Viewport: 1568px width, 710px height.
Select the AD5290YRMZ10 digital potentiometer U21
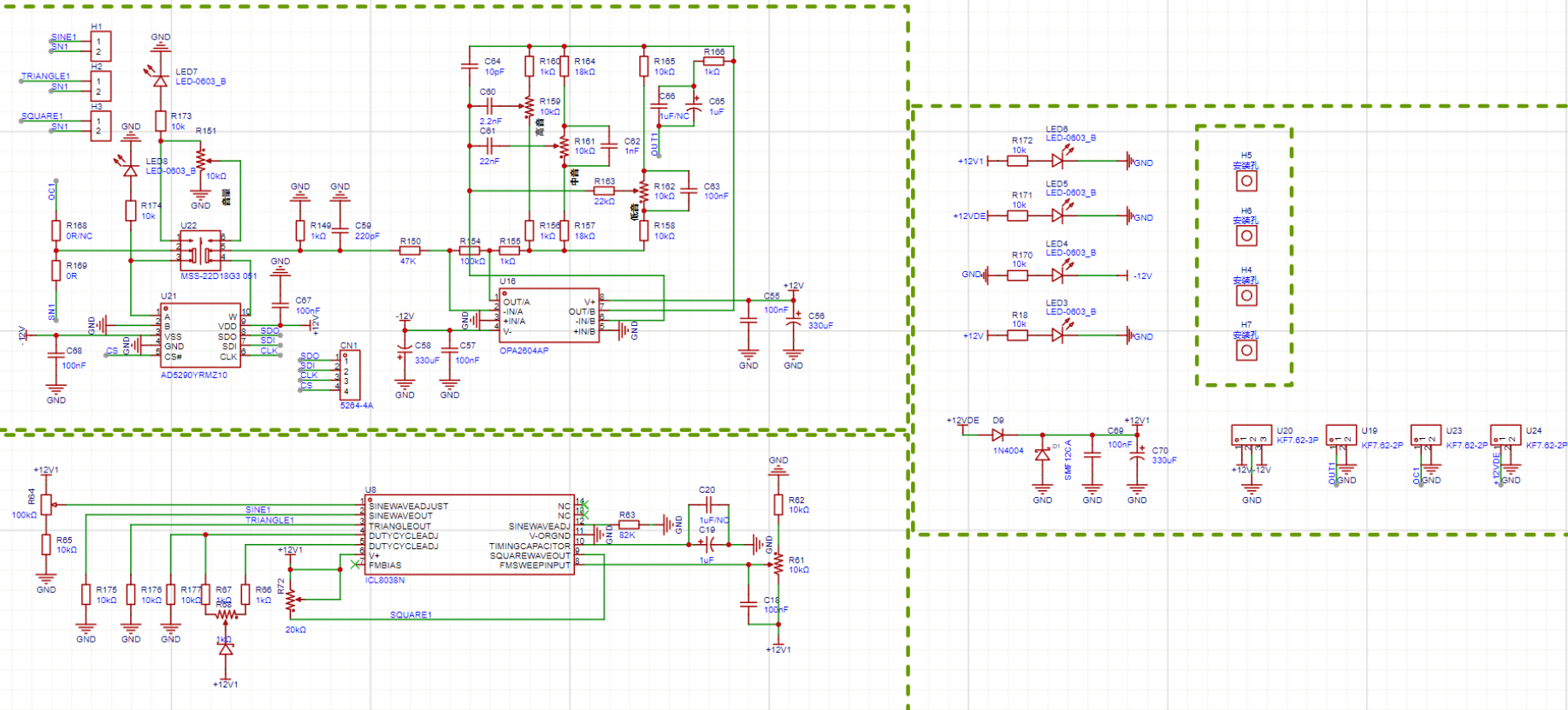click(x=200, y=335)
